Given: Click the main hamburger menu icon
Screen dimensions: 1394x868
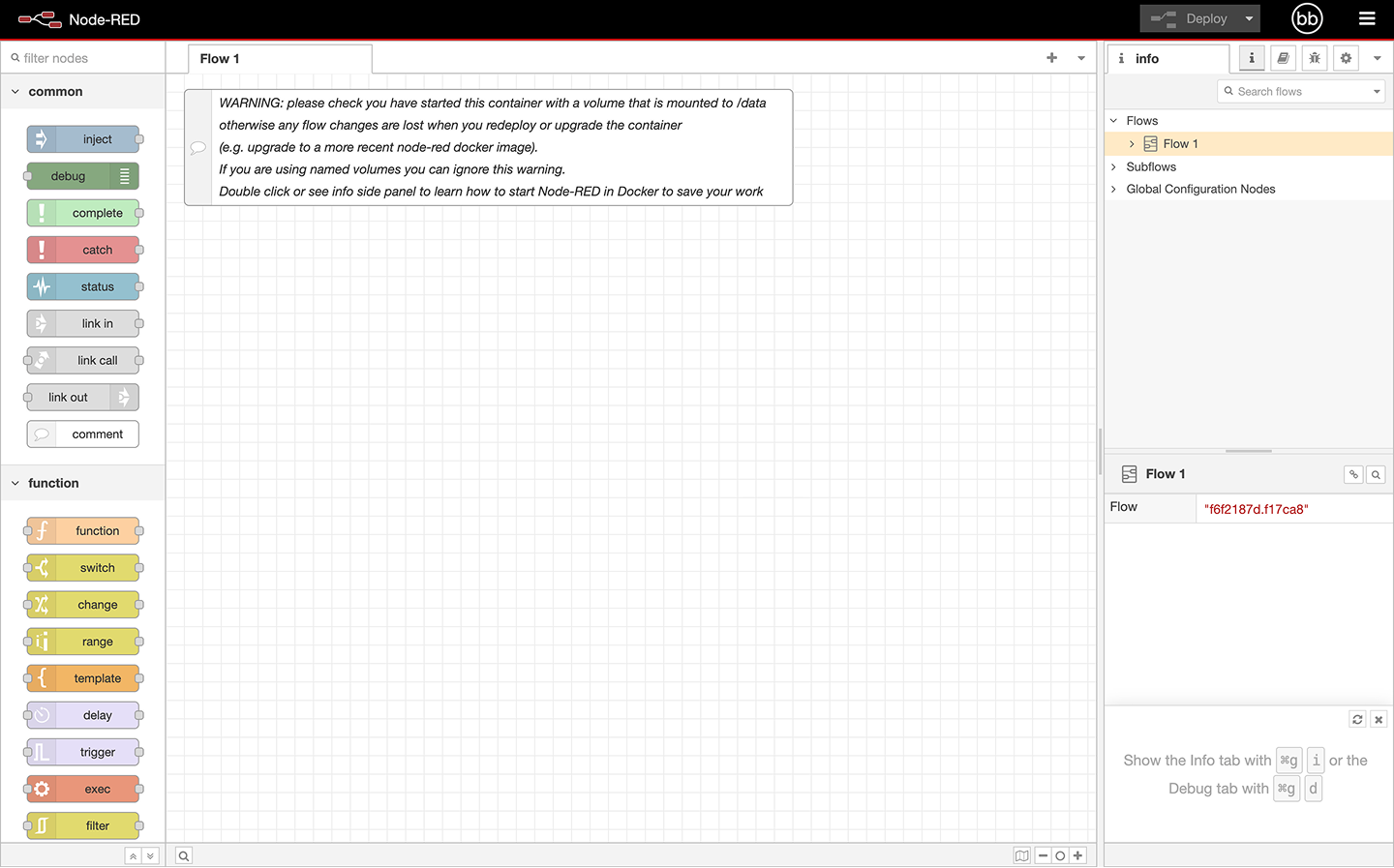Looking at the screenshot, I should pos(1367,18).
